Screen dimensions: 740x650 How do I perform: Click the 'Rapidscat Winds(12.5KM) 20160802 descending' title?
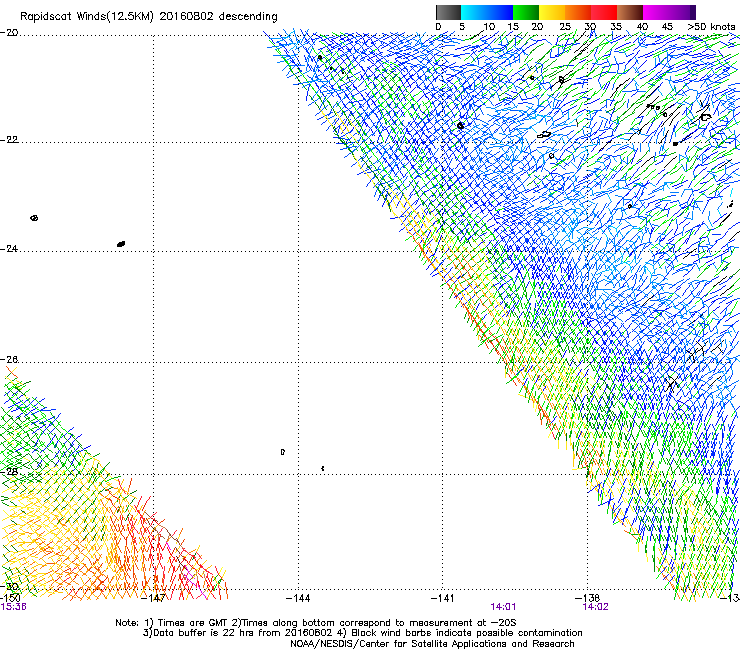pos(149,17)
